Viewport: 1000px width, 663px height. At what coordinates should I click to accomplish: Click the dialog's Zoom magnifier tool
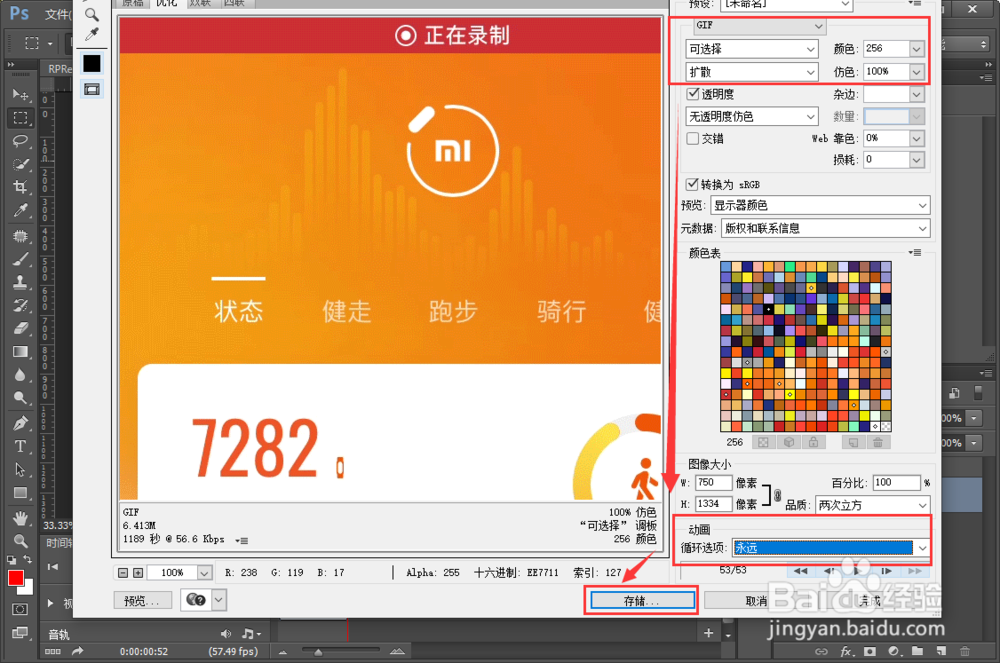(92, 14)
